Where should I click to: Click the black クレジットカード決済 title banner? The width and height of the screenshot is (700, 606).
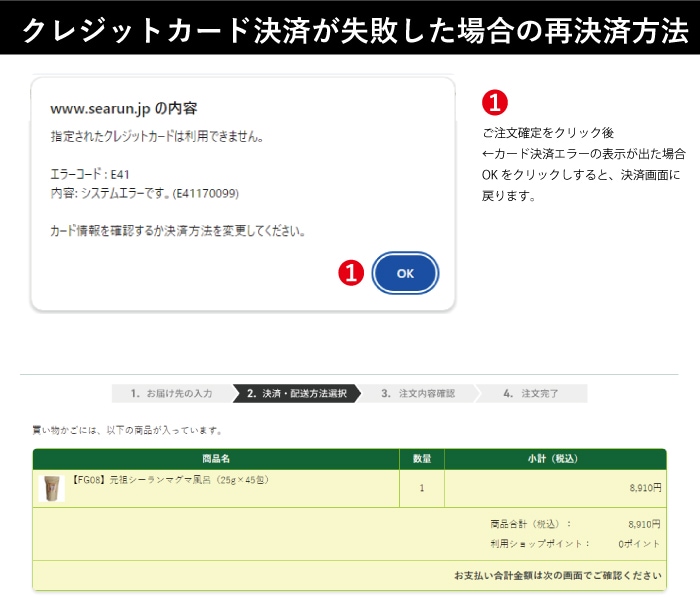(350, 29)
